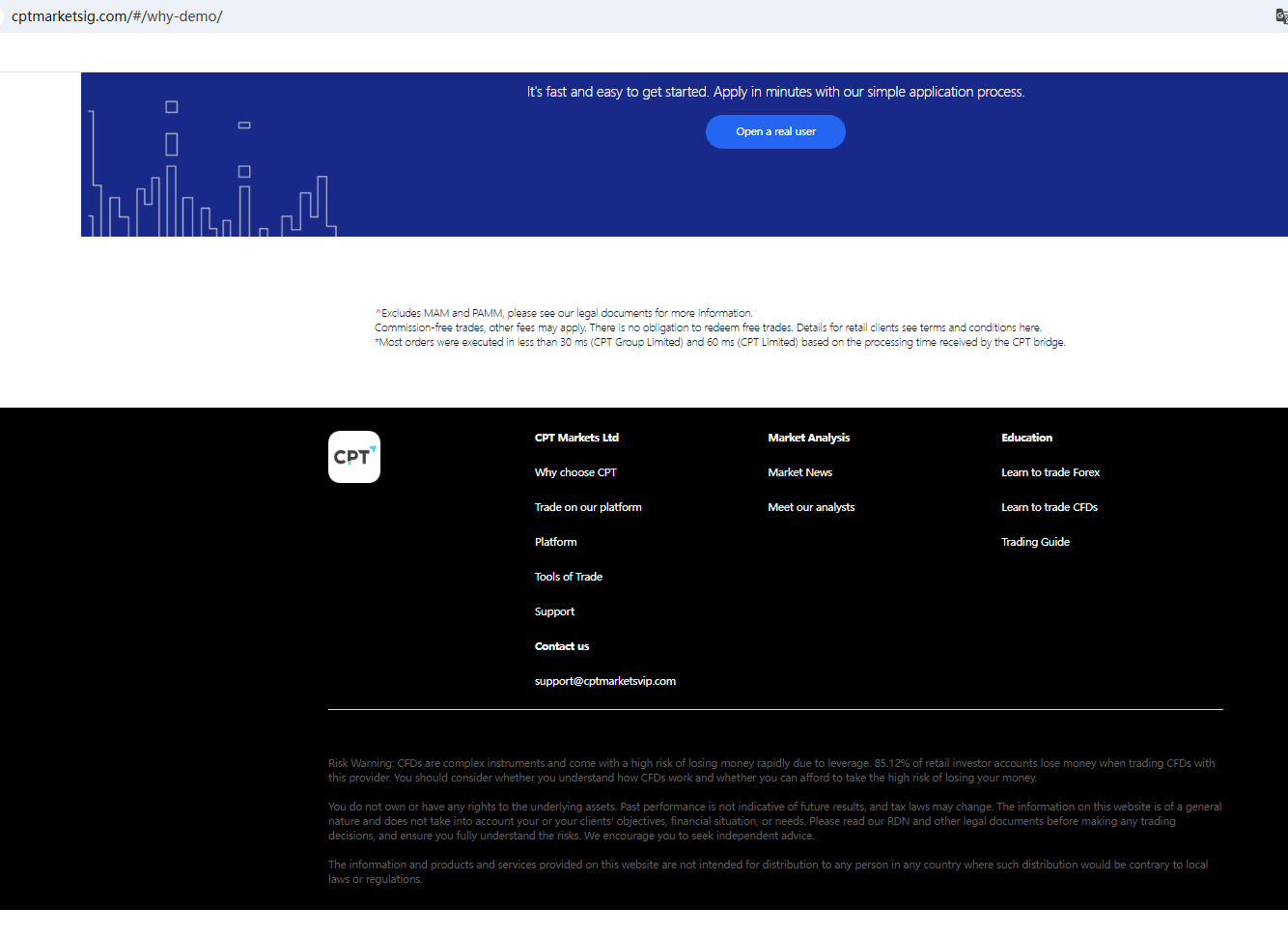Click the Contact us heading
Viewport: 1288px width, 937px height.
(x=562, y=646)
